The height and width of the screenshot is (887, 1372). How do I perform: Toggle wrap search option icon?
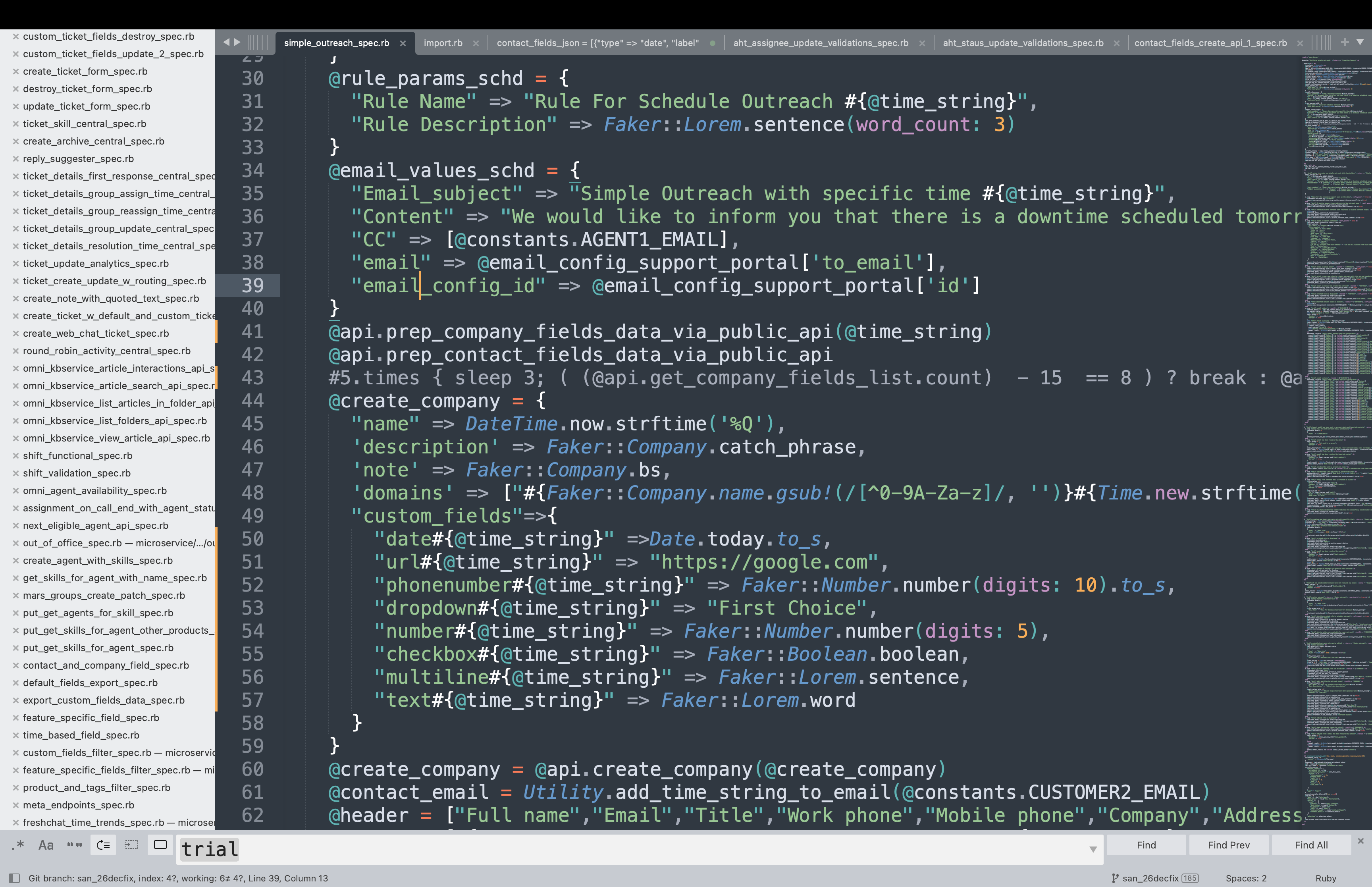pos(104,845)
